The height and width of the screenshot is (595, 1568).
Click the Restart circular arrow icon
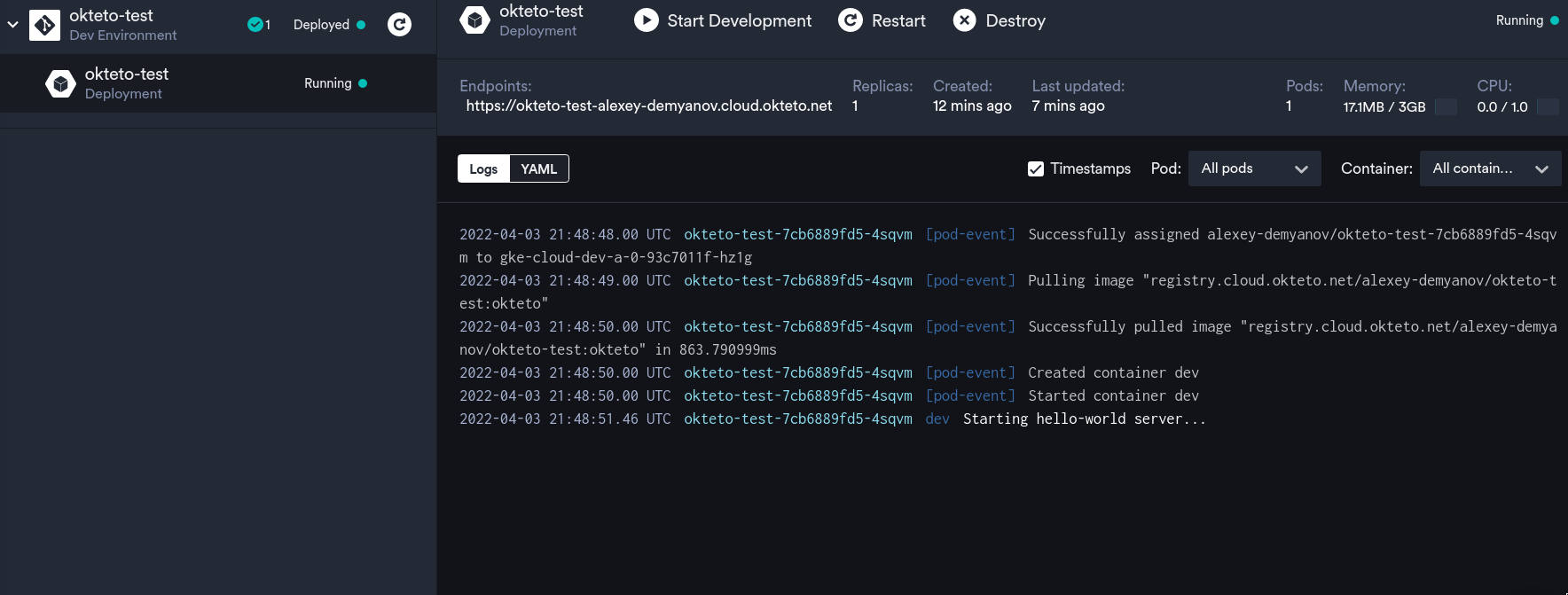pyautogui.click(x=850, y=20)
